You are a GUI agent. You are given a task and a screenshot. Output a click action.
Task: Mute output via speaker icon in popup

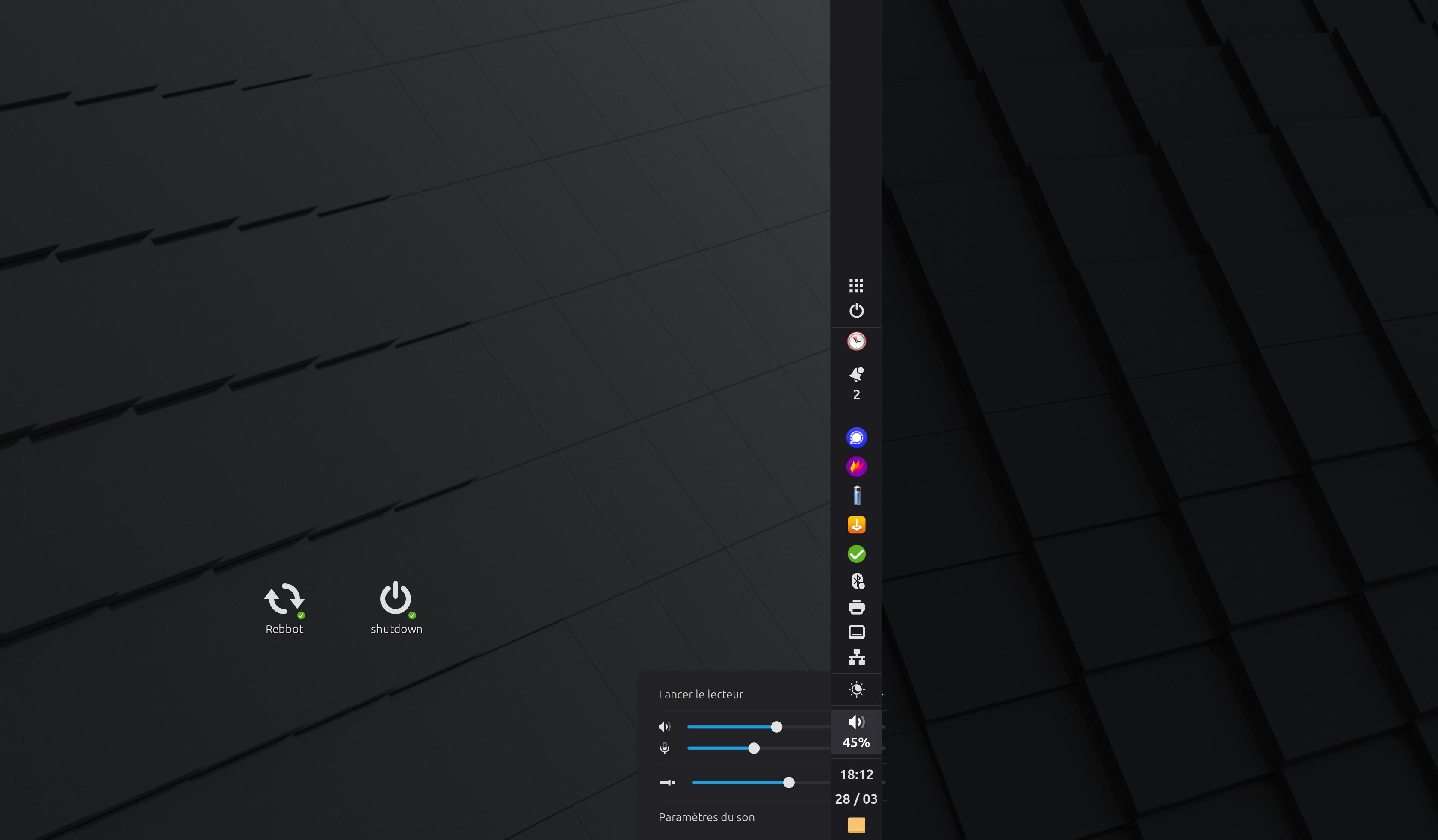(x=664, y=727)
